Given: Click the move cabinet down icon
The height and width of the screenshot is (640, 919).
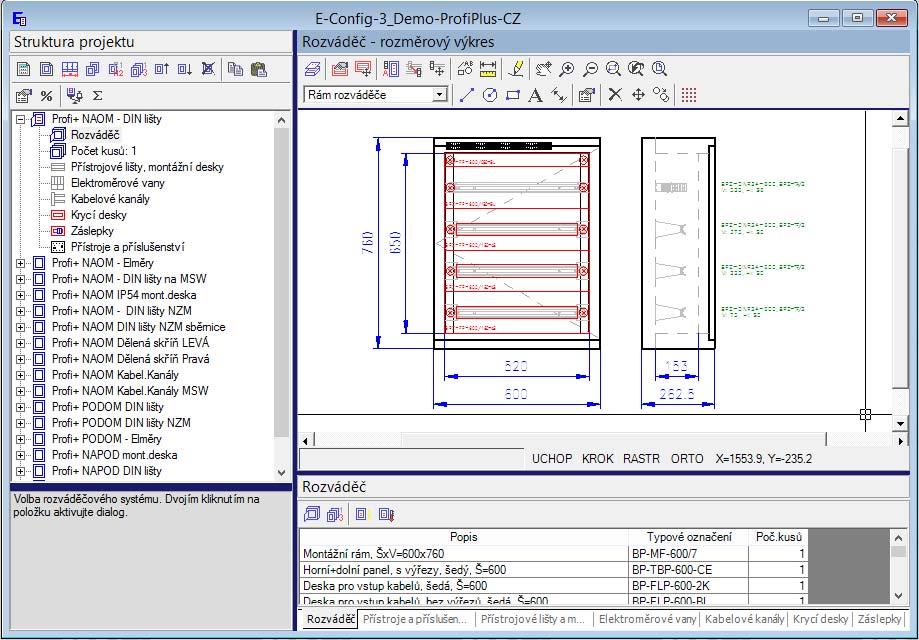Looking at the screenshot, I should 185,69.
